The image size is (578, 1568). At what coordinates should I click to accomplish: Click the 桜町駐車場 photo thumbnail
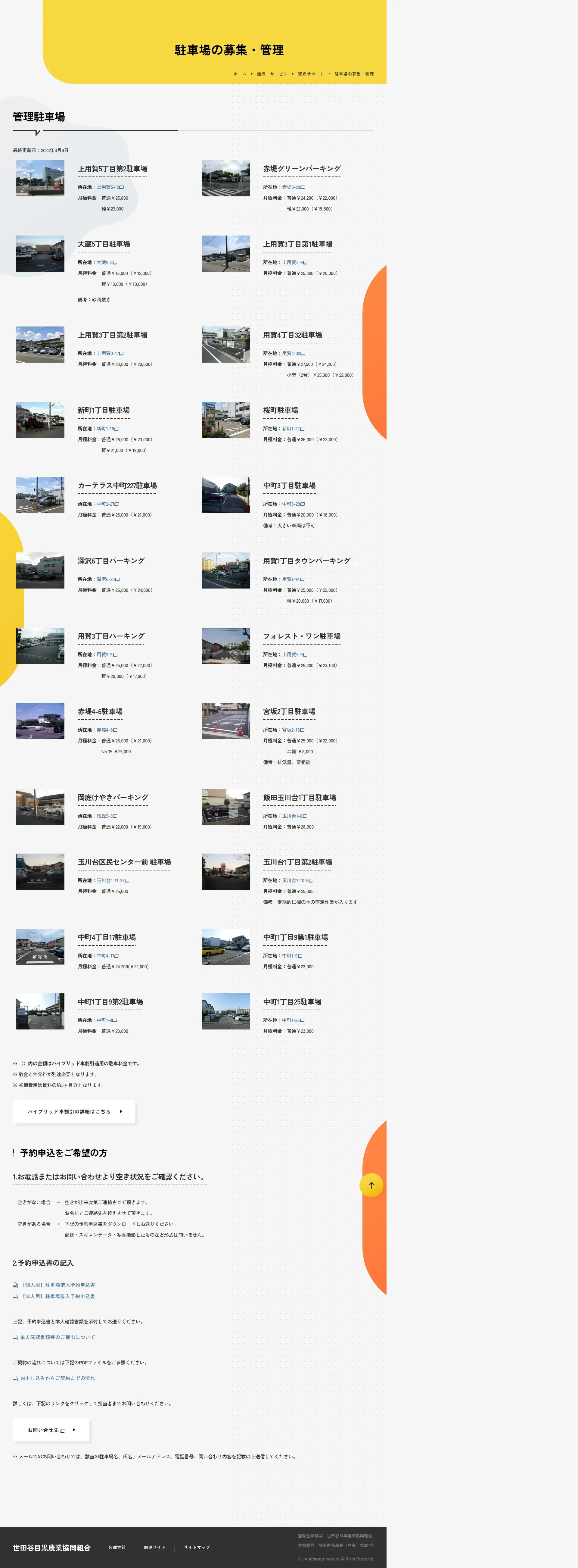pyautogui.click(x=226, y=420)
